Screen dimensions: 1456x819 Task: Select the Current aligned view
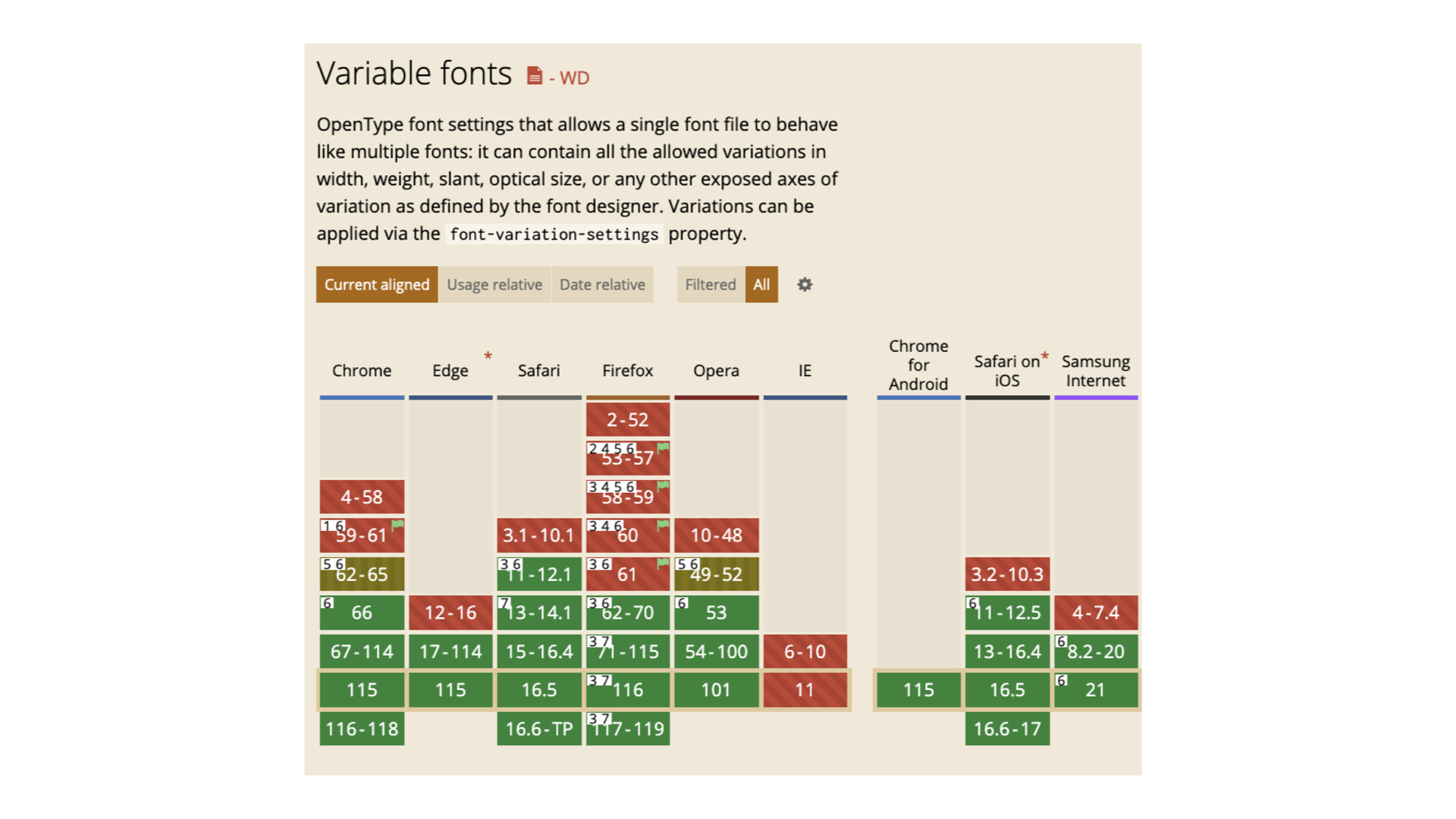[x=377, y=284]
